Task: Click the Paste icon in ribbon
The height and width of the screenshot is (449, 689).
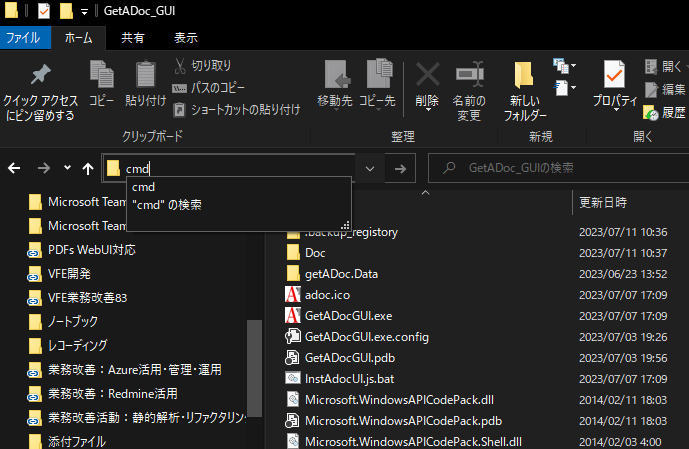Action: click(146, 76)
